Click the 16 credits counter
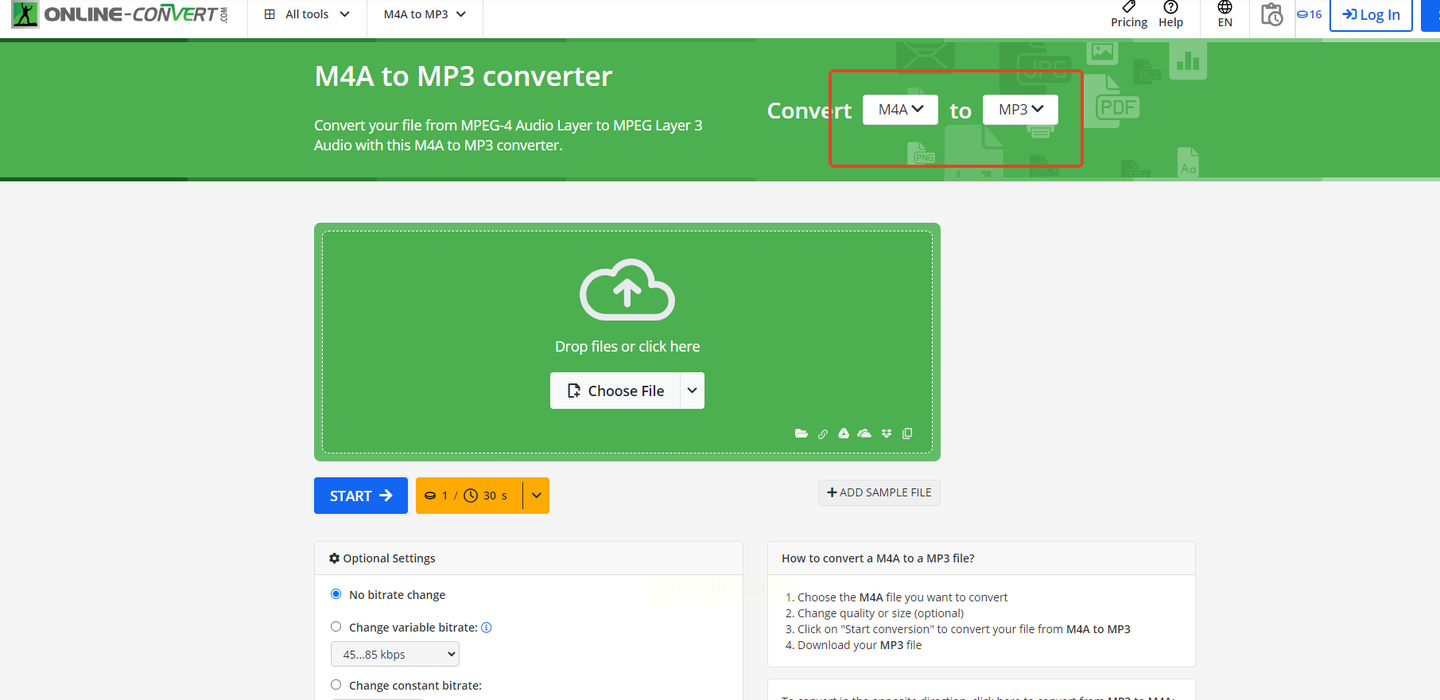The image size is (1440, 700). pyautogui.click(x=1309, y=14)
